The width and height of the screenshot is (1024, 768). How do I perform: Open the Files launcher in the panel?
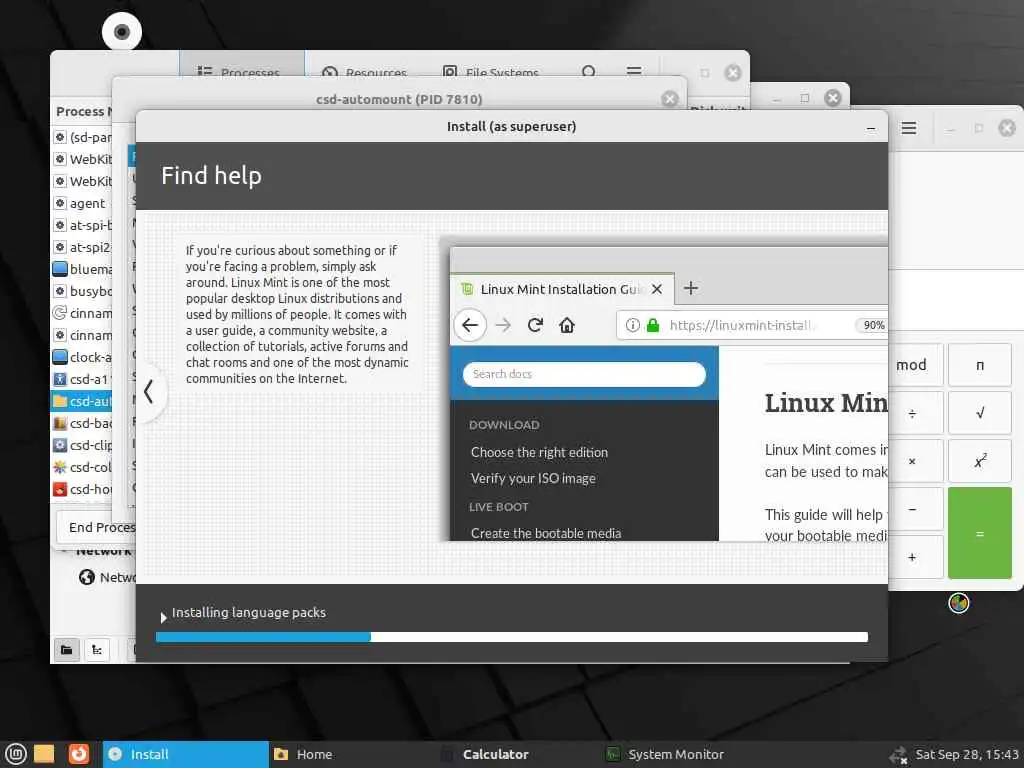tap(44, 754)
